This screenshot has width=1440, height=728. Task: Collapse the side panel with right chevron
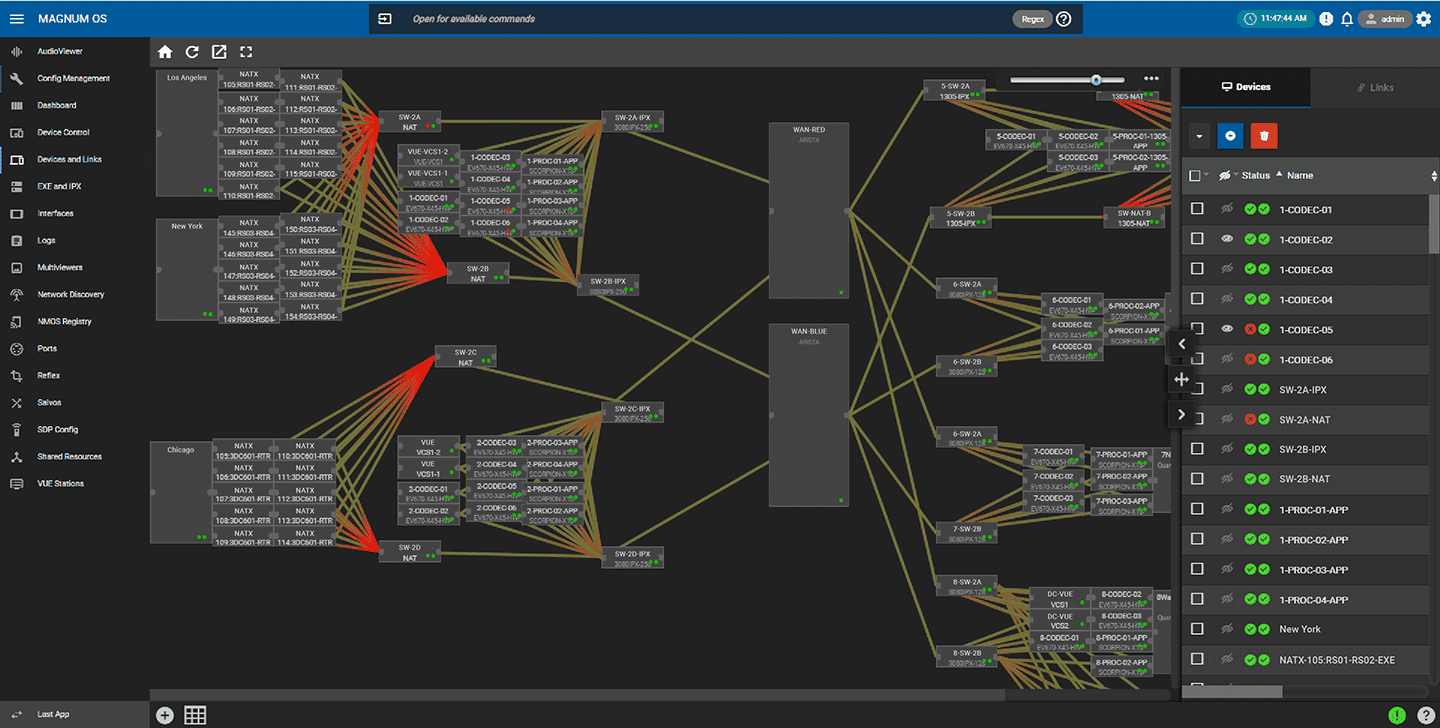(x=1181, y=414)
